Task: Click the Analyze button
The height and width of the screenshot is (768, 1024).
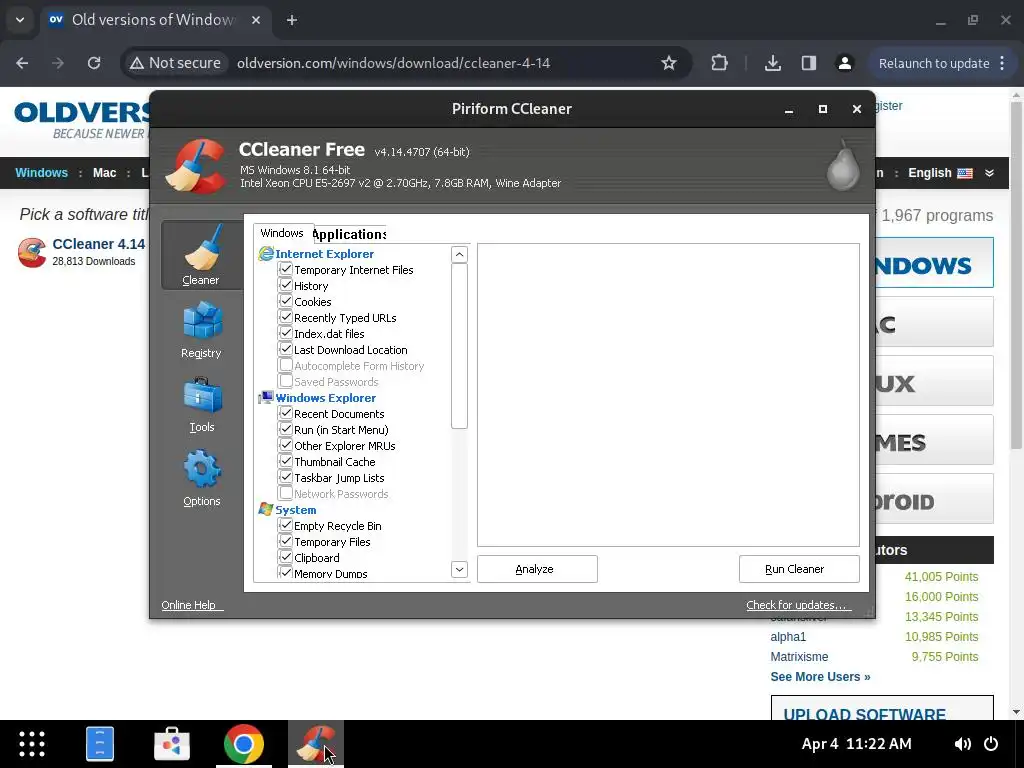Action: click(x=537, y=569)
